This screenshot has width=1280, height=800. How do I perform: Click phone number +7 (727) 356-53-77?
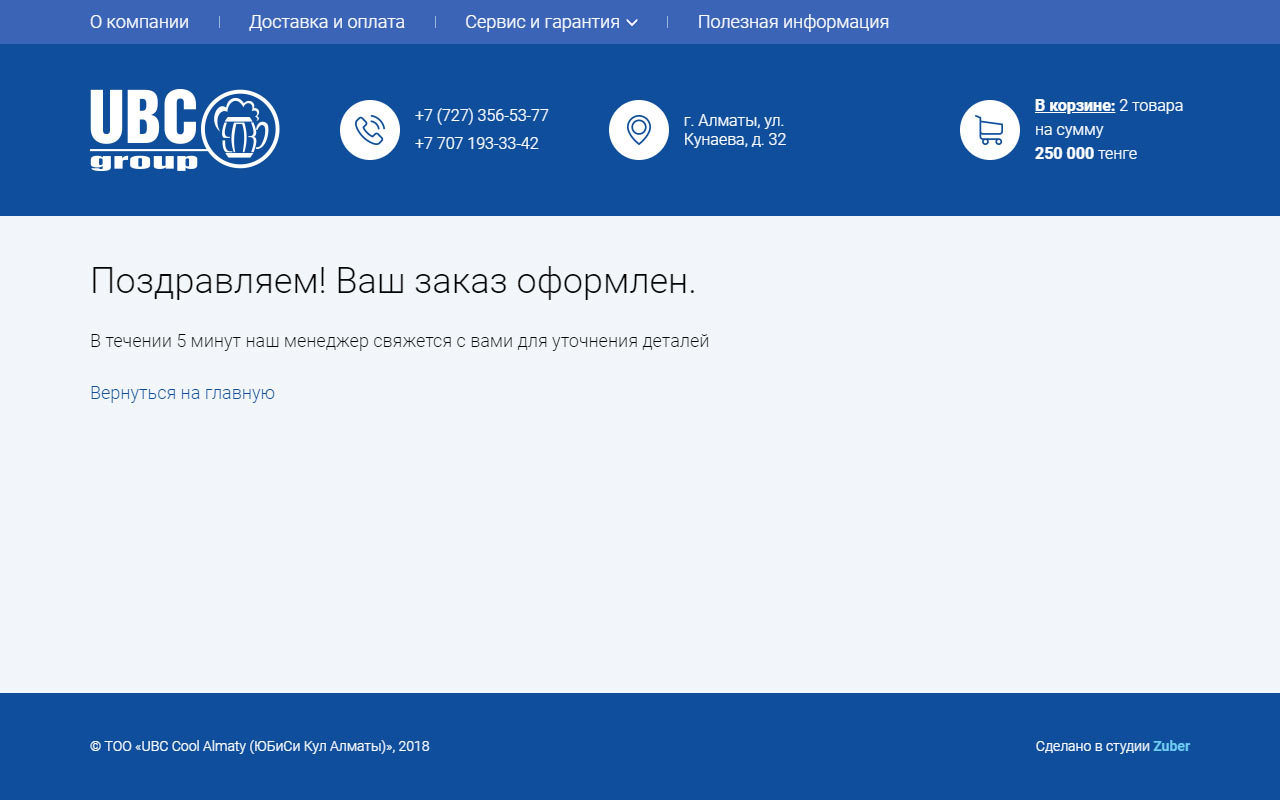coord(481,116)
